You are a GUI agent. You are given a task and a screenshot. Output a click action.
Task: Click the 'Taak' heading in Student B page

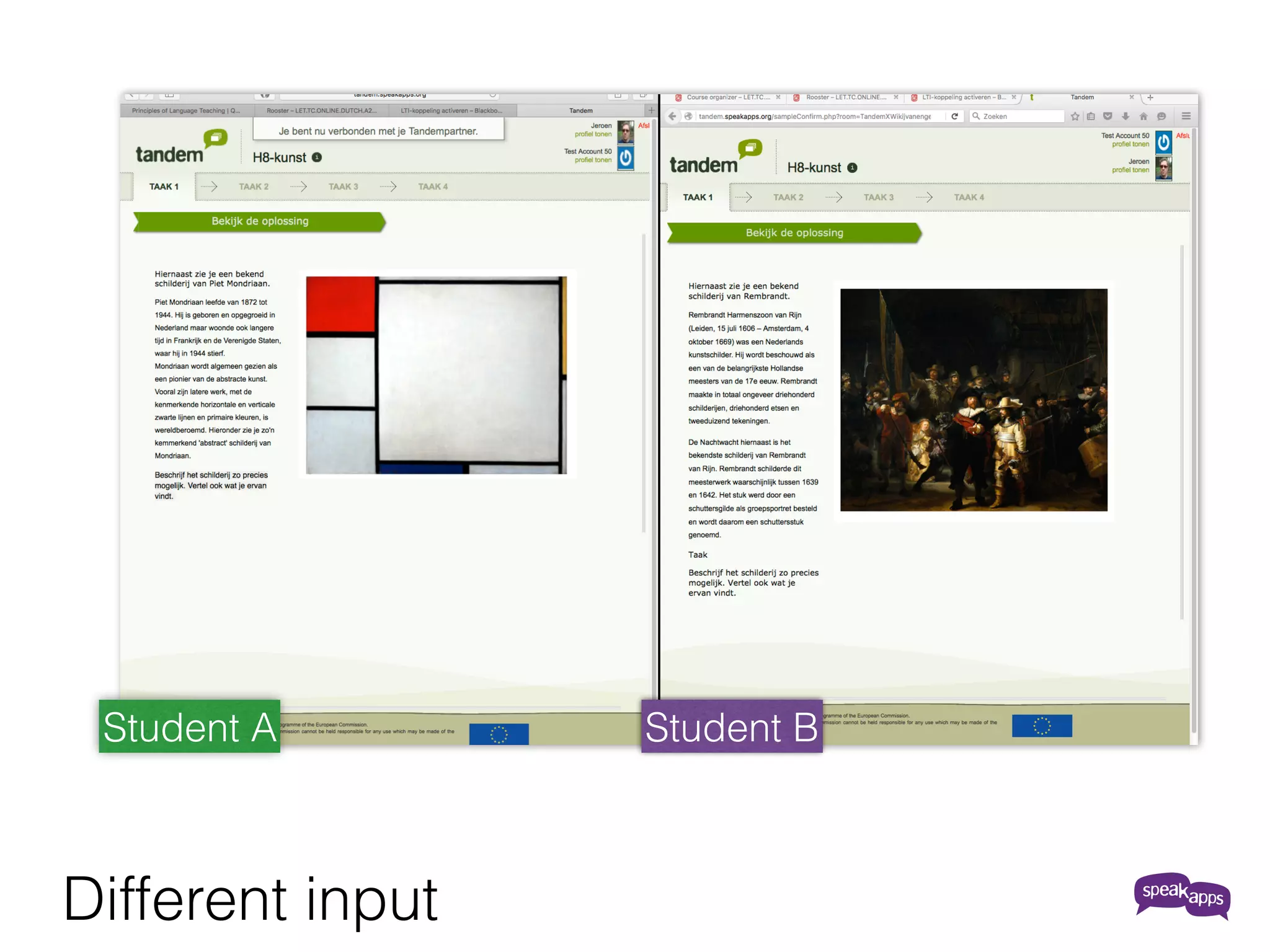(698, 555)
